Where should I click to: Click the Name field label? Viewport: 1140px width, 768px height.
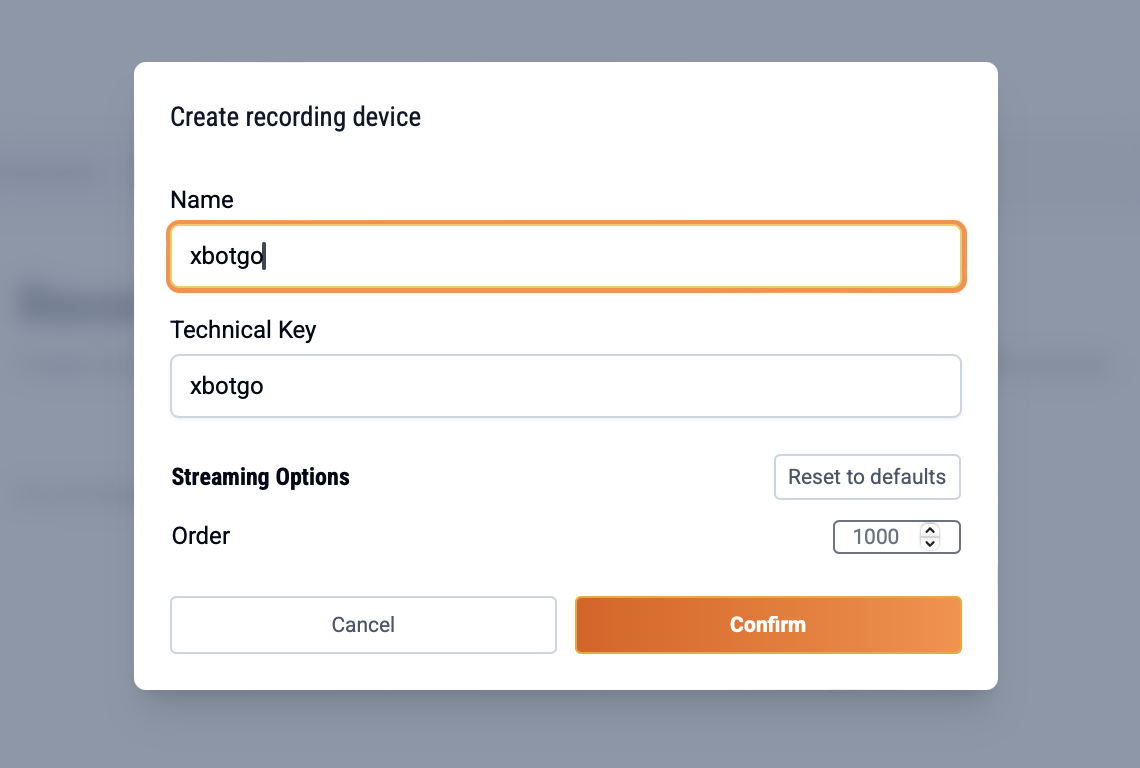pyautogui.click(x=202, y=200)
